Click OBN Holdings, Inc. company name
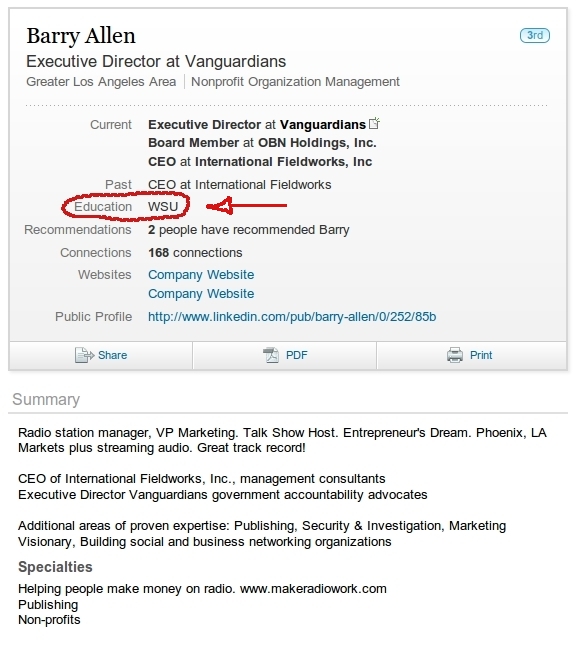Viewport: 583px width, 660px height. [x=317, y=143]
